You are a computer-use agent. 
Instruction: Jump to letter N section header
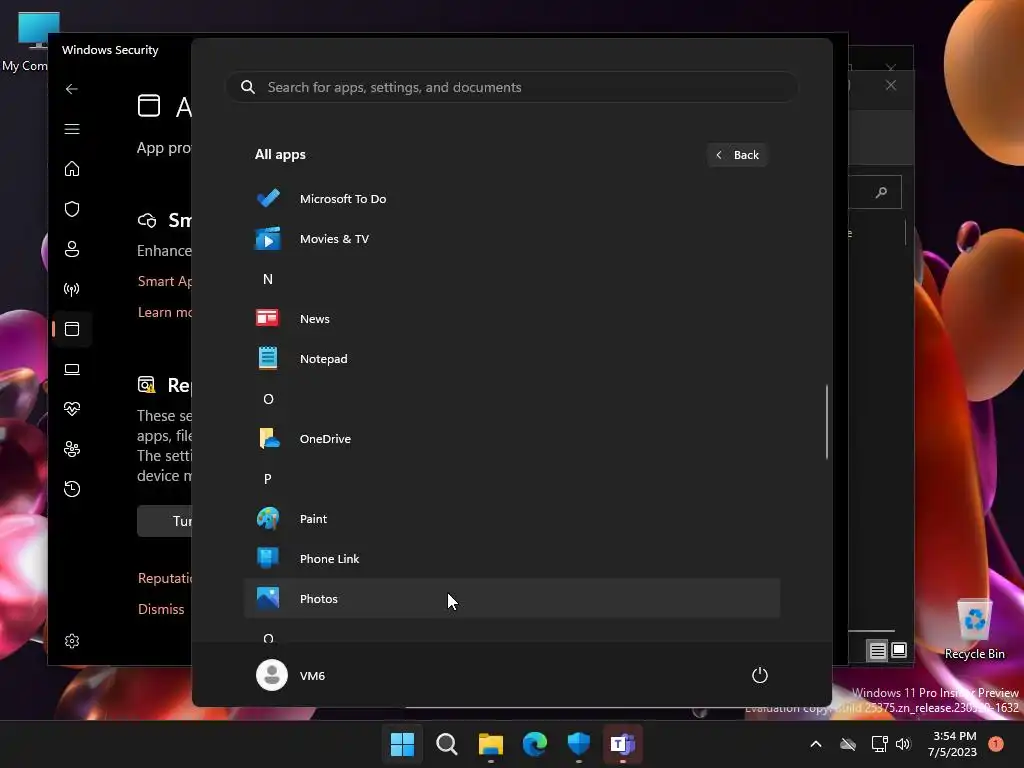click(x=268, y=279)
